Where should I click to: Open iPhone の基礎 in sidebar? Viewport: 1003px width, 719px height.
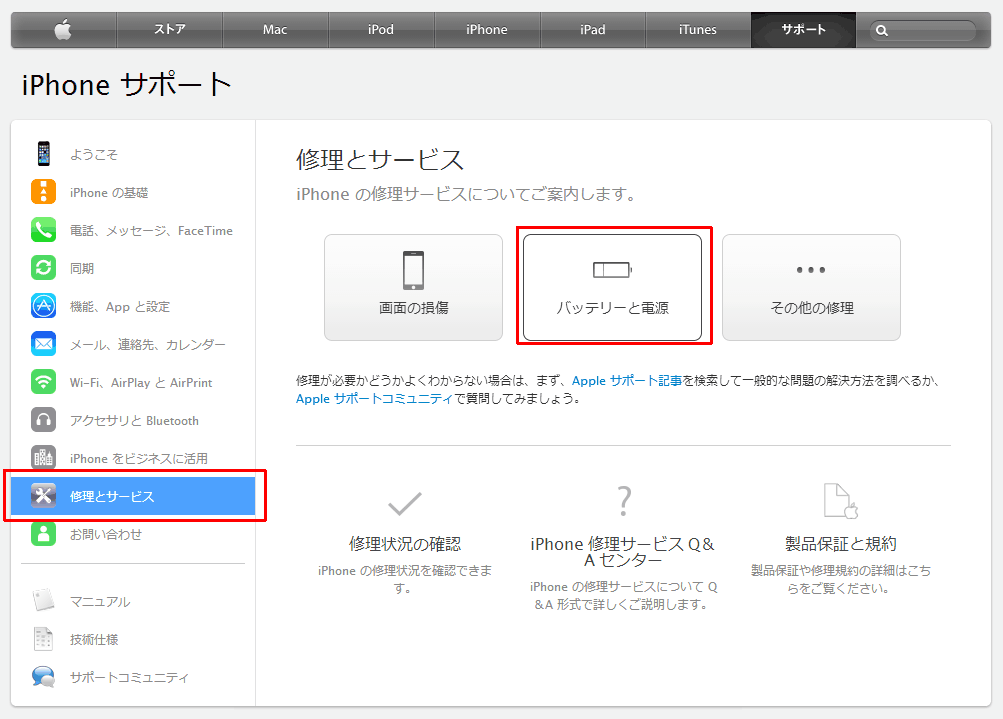tap(109, 193)
